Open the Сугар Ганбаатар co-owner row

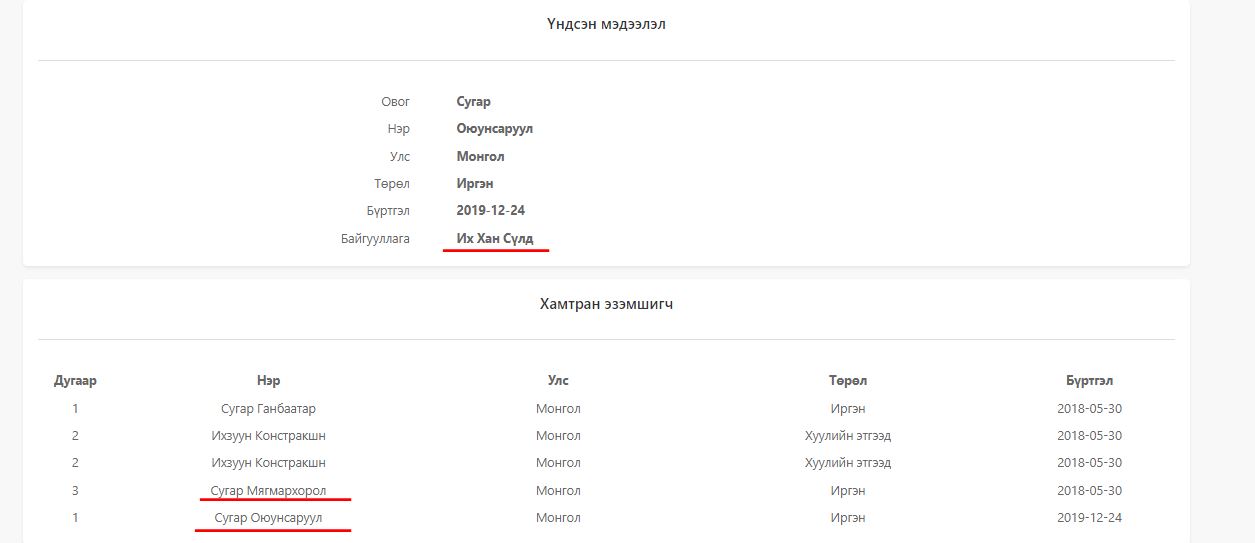tap(268, 409)
